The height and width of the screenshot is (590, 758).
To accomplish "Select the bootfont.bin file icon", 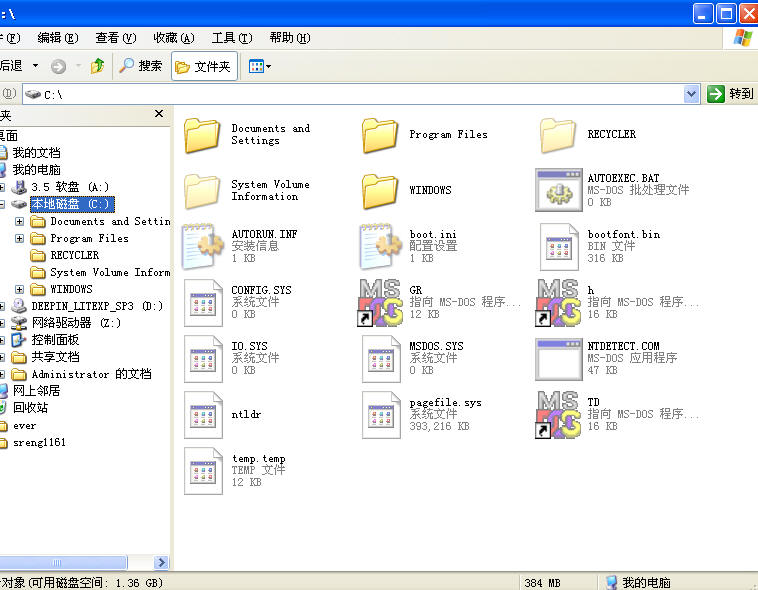I will 559,247.
